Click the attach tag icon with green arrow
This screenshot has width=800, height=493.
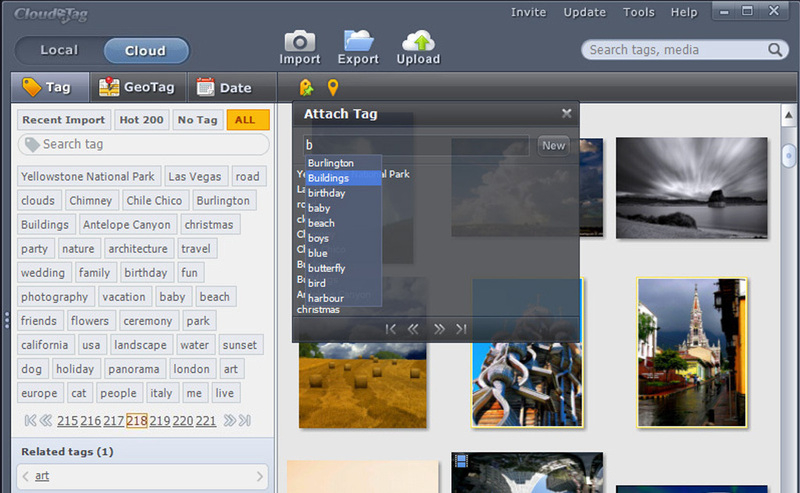tap(306, 87)
